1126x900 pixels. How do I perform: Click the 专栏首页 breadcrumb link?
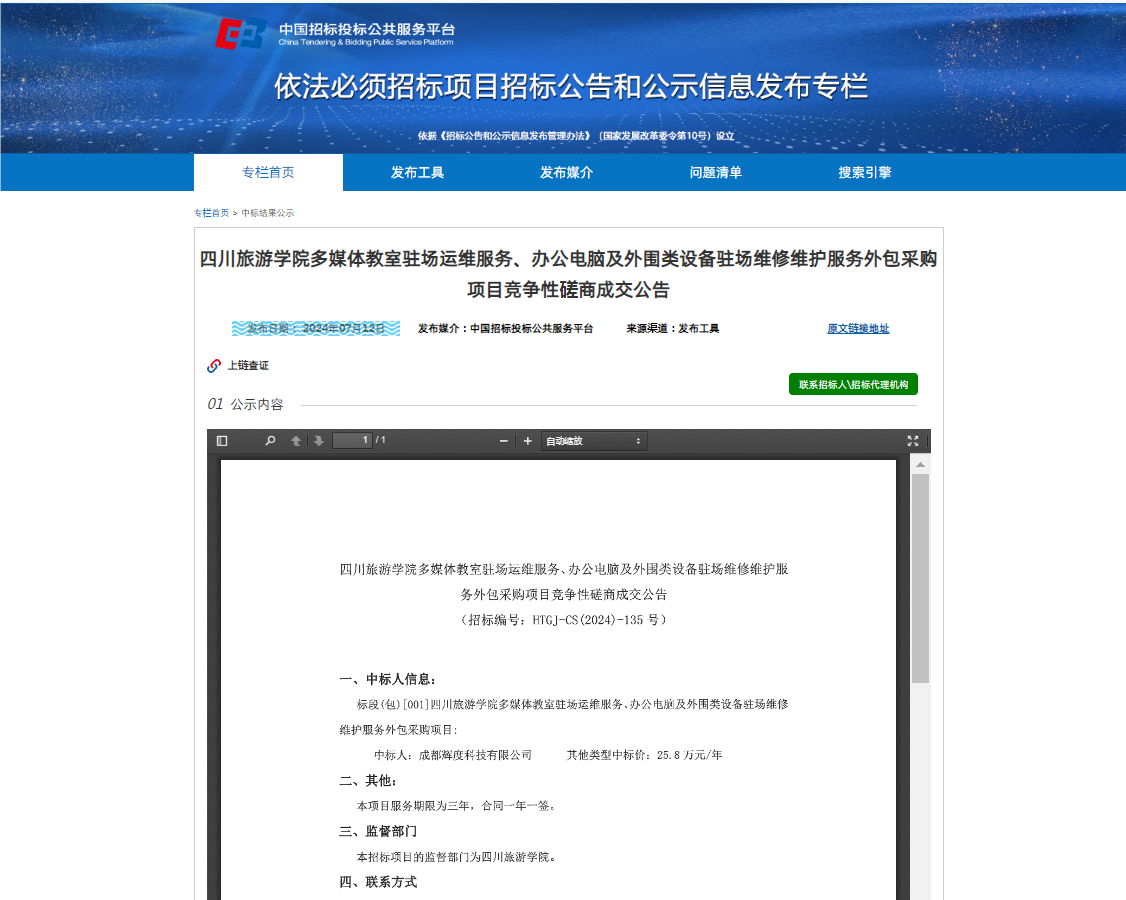[211, 213]
